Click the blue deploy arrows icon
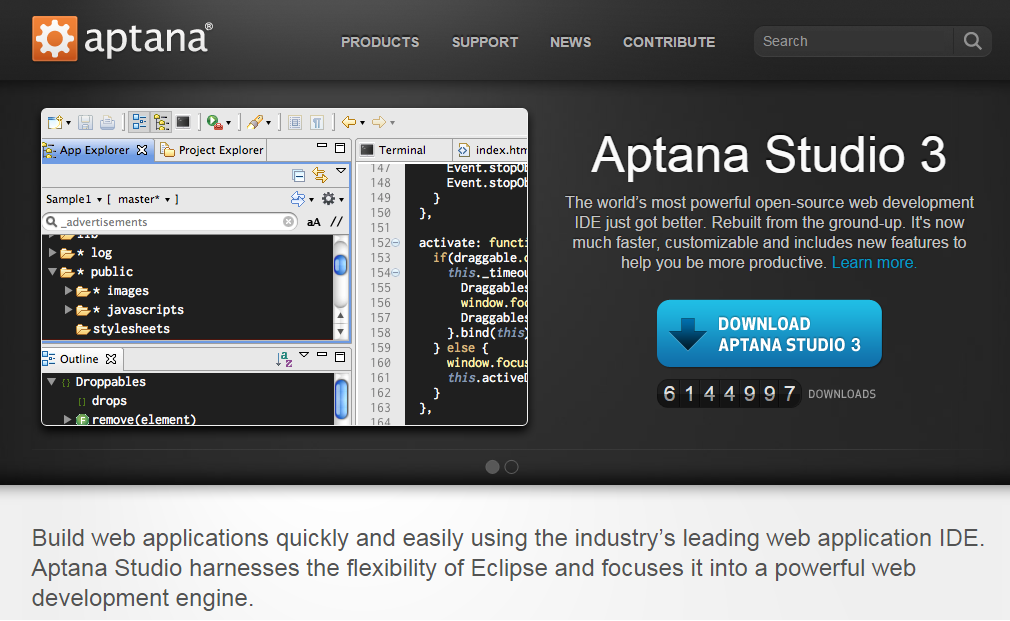Image resolution: width=1010 pixels, height=621 pixels. coord(298,199)
